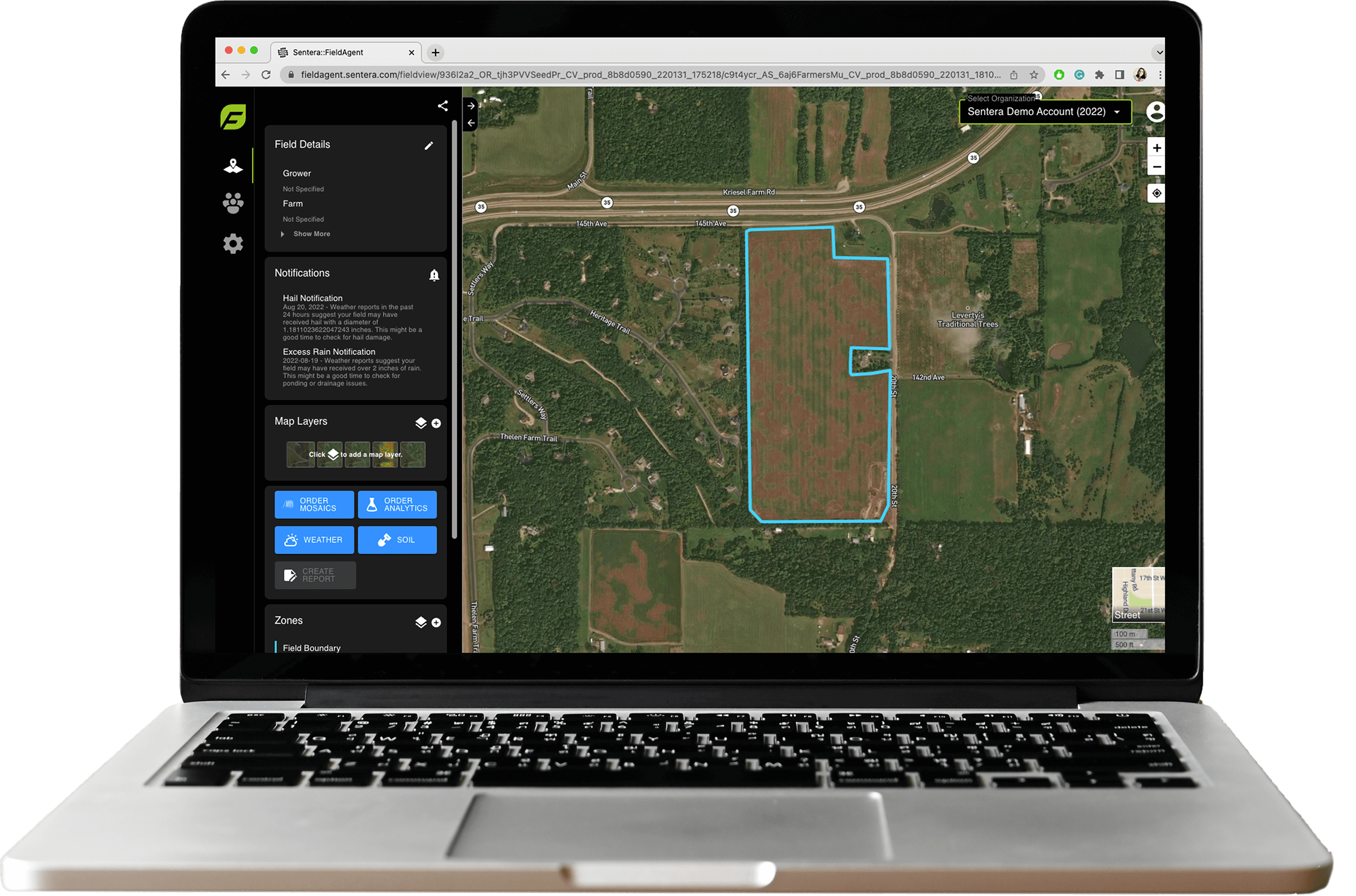Click the address bar URL
This screenshot has width=1356, height=896.
(x=651, y=75)
